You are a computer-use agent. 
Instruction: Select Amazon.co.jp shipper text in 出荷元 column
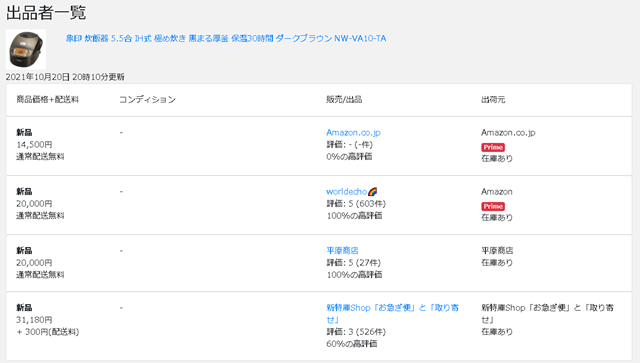pos(508,133)
